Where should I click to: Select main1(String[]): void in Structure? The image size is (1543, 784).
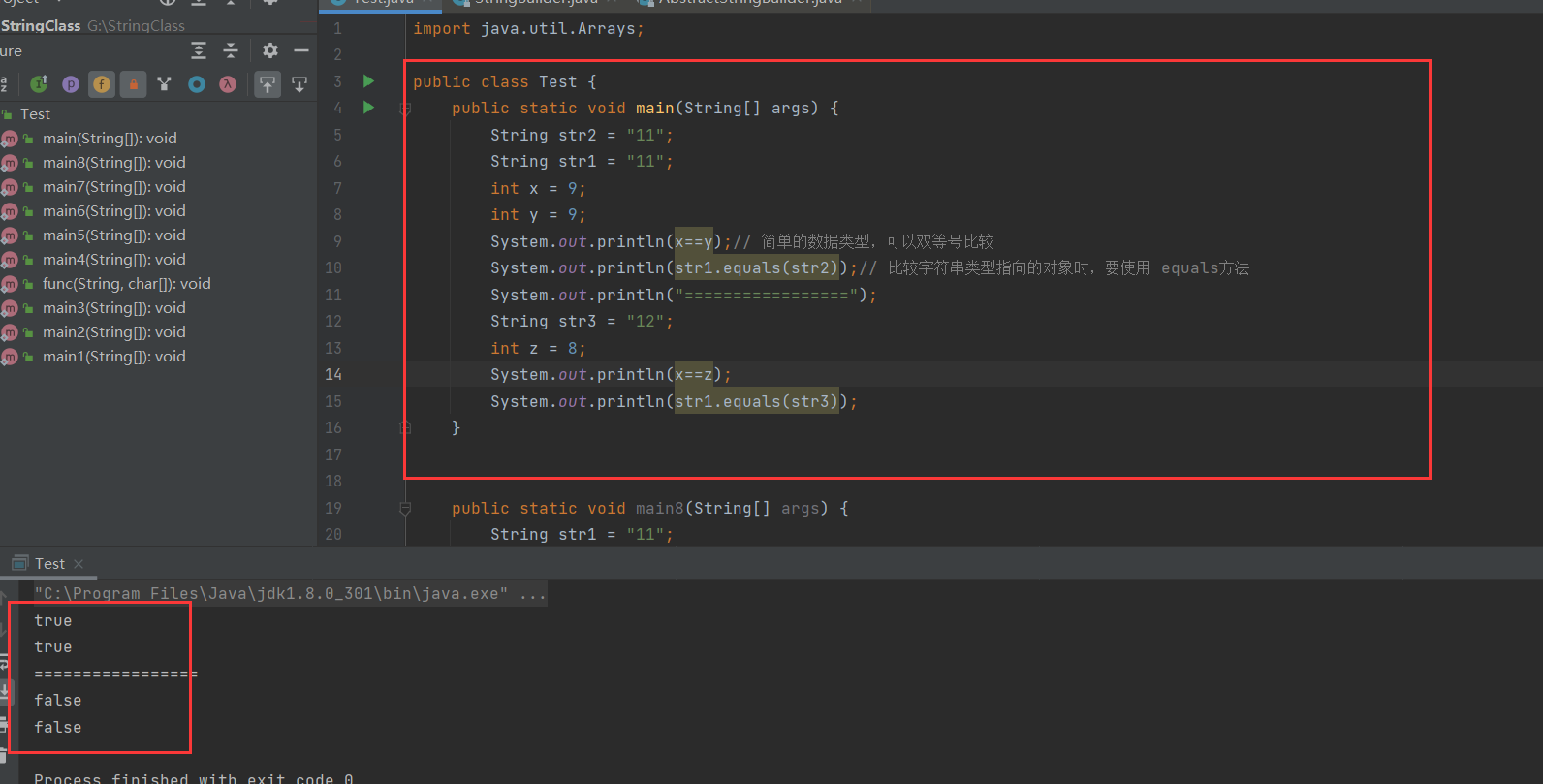[114, 357]
